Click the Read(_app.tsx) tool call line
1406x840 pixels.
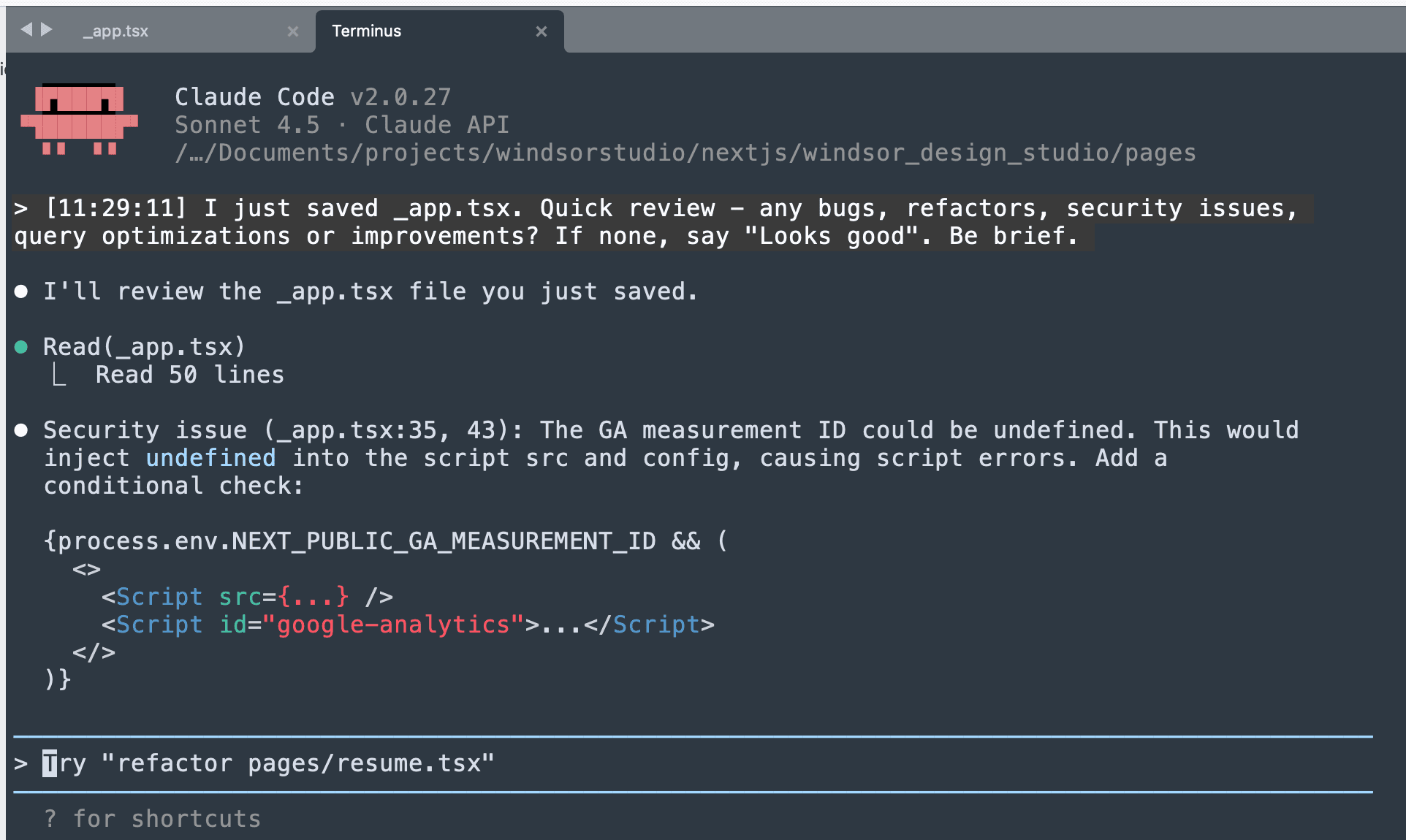click(144, 347)
